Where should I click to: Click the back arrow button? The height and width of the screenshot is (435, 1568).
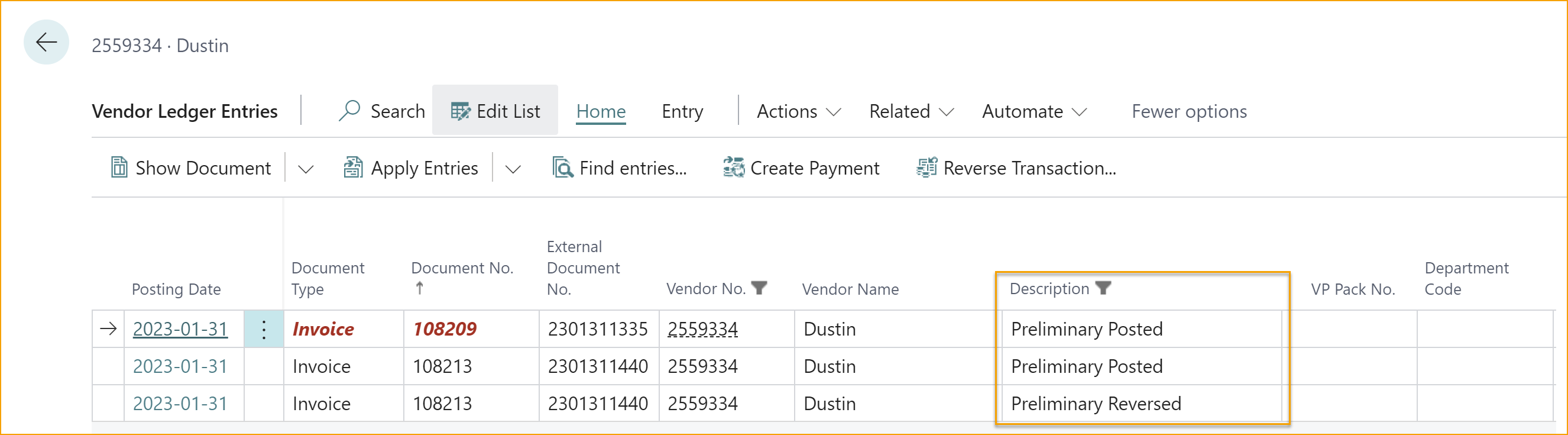click(x=46, y=43)
